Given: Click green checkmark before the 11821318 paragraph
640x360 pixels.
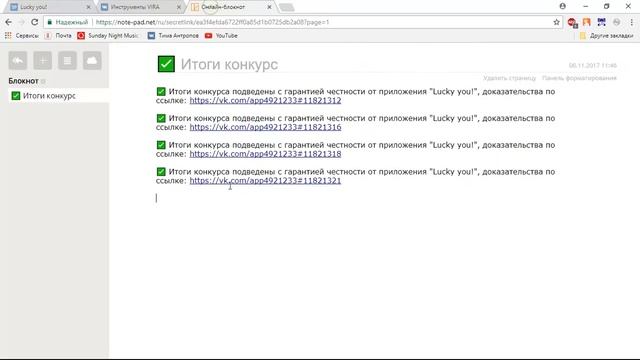Looking at the screenshot, I should pyautogui.click(x=161, y=145).
